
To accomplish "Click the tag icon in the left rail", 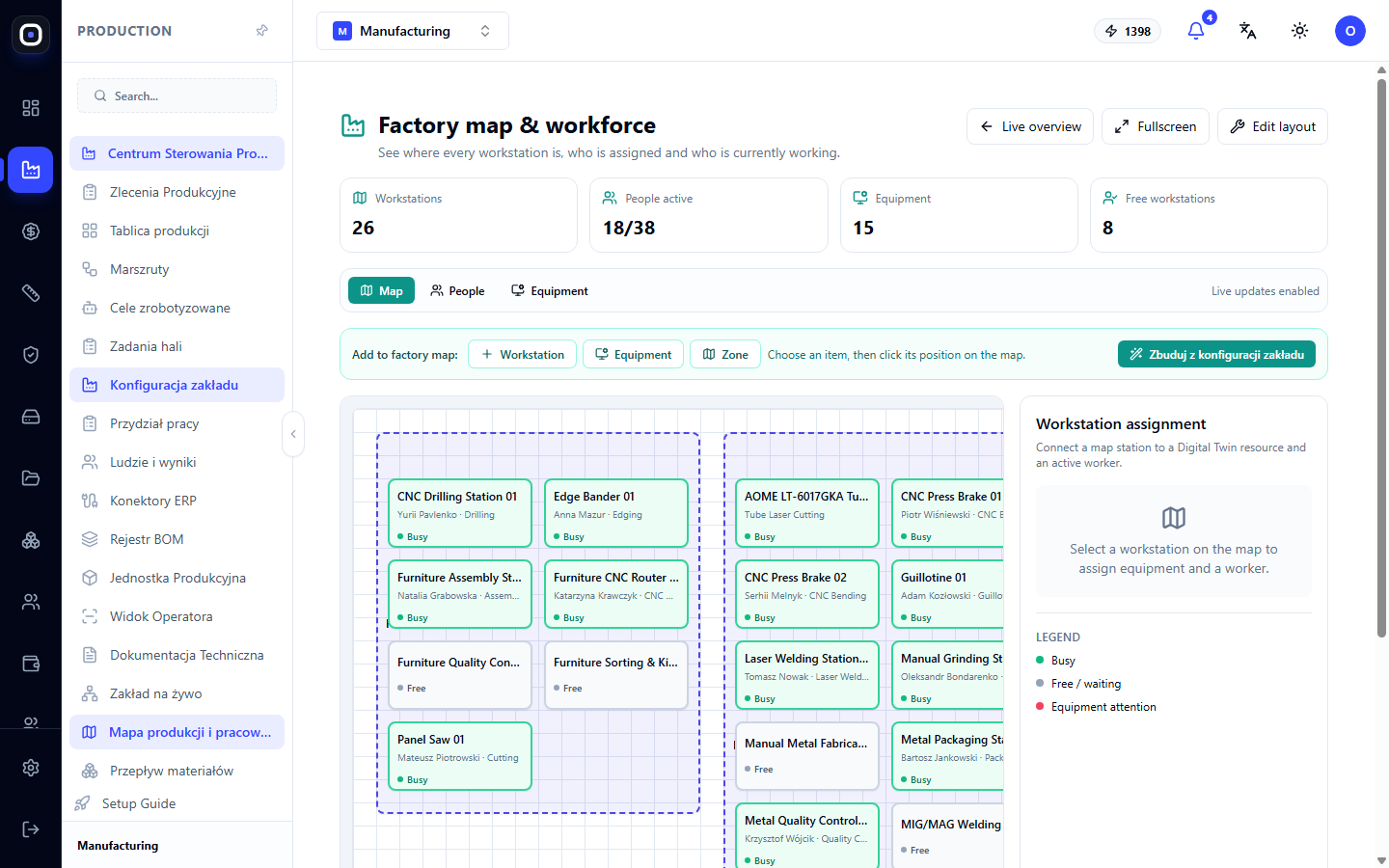I will tap(31, 293).
